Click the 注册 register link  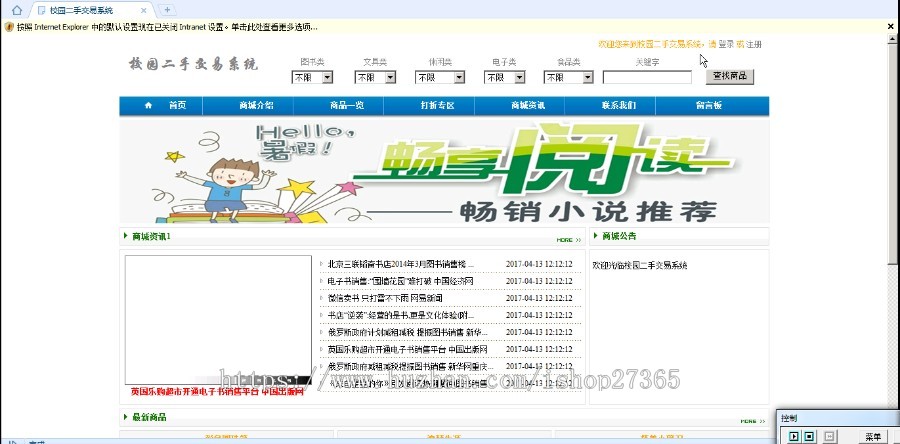tap(754, 44)
